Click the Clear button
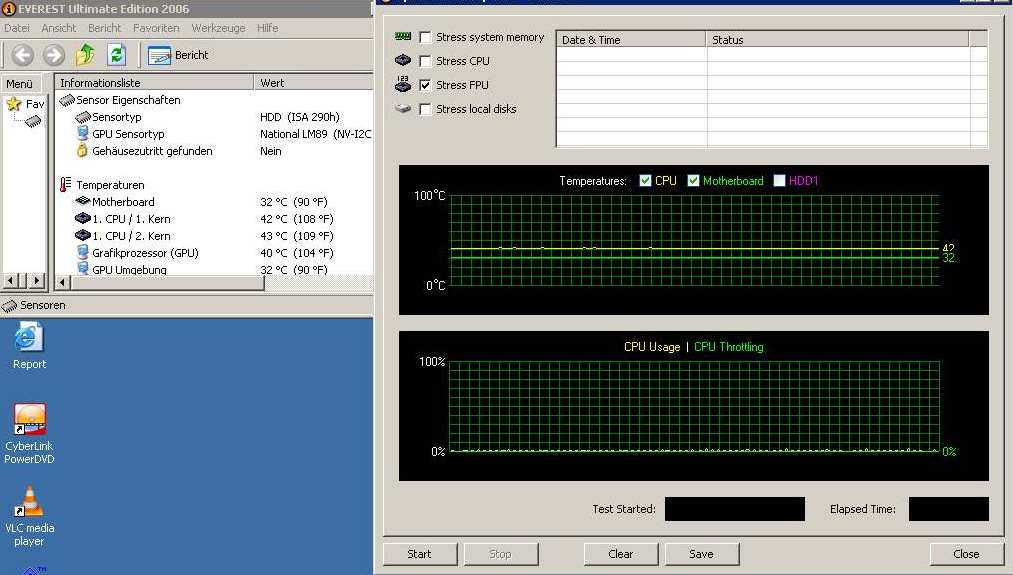The width and height of the screenshot is (1013, 575). pos(620,554)
